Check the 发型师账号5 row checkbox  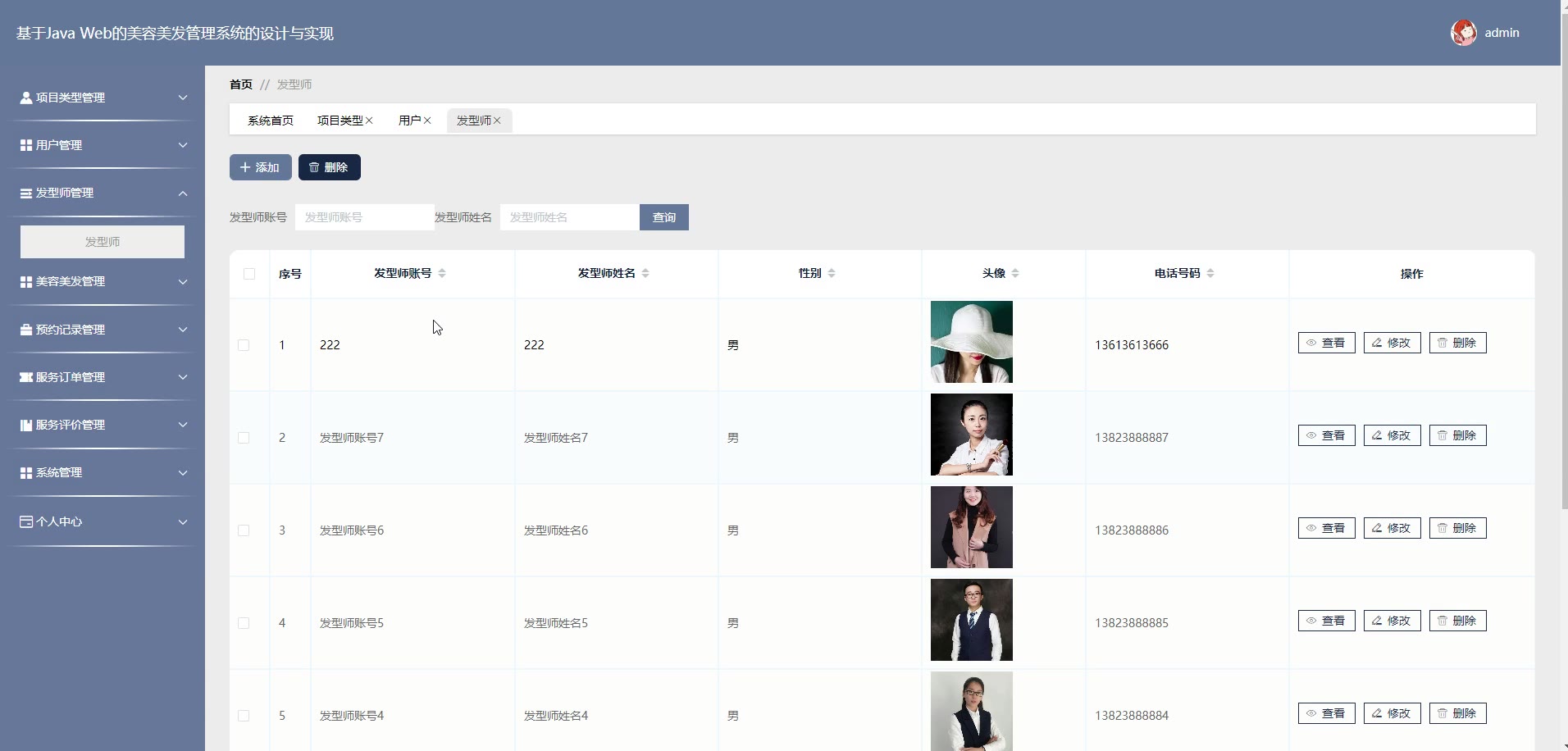pos(244,623)
